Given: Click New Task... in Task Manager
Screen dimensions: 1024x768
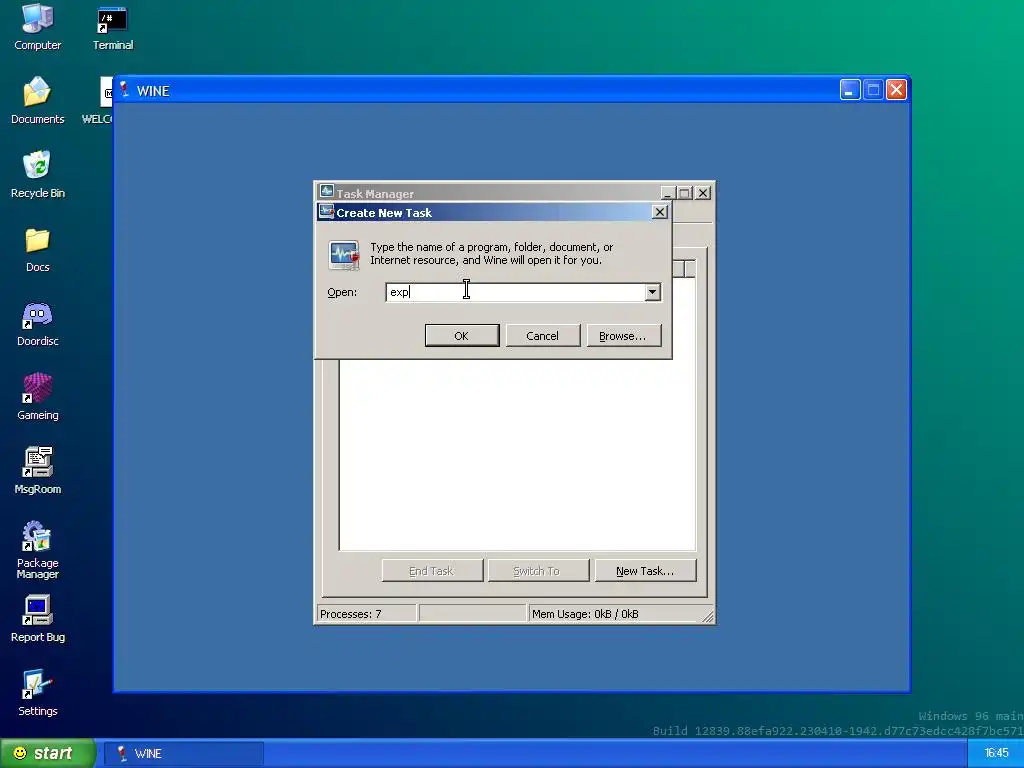Looking at the screenshot, I should click(645, 571).
